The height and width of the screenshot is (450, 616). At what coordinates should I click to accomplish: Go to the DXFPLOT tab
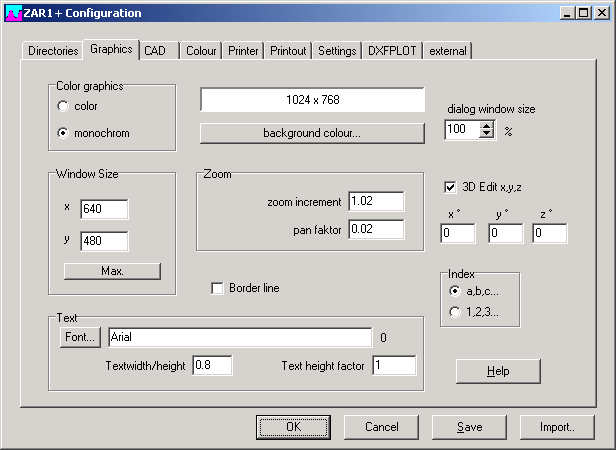point(392,51)
